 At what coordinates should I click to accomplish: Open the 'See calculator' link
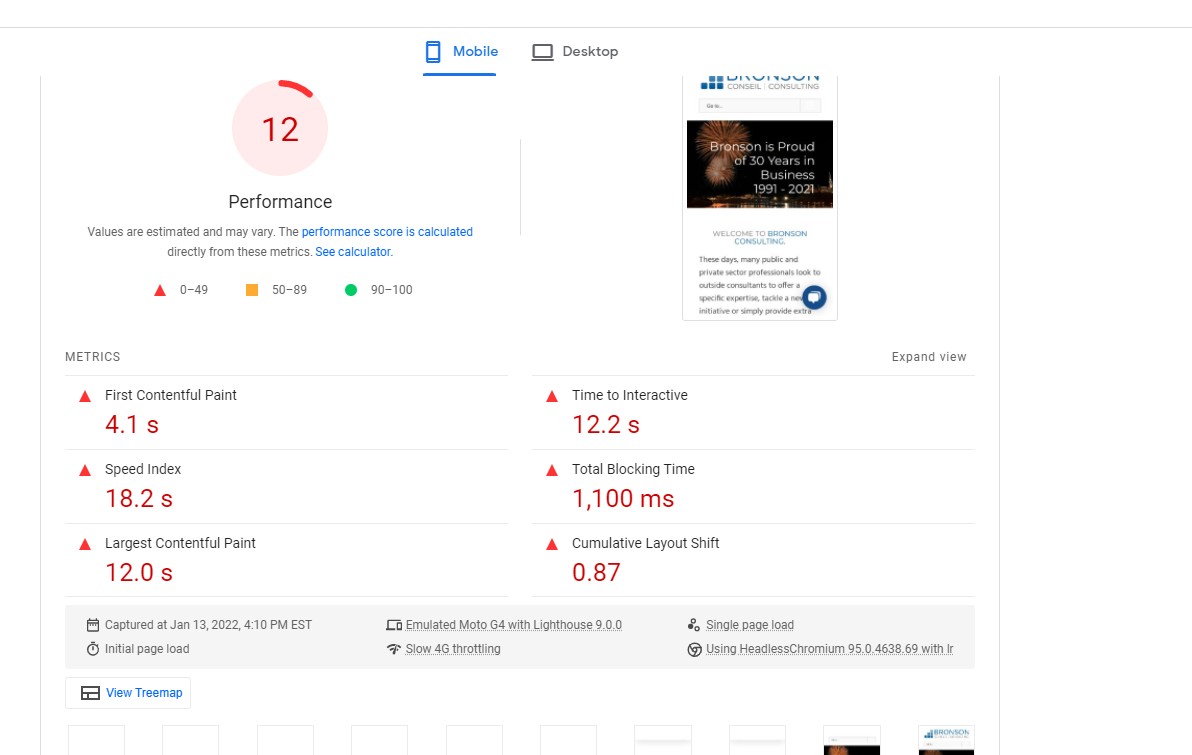point(353,252)
